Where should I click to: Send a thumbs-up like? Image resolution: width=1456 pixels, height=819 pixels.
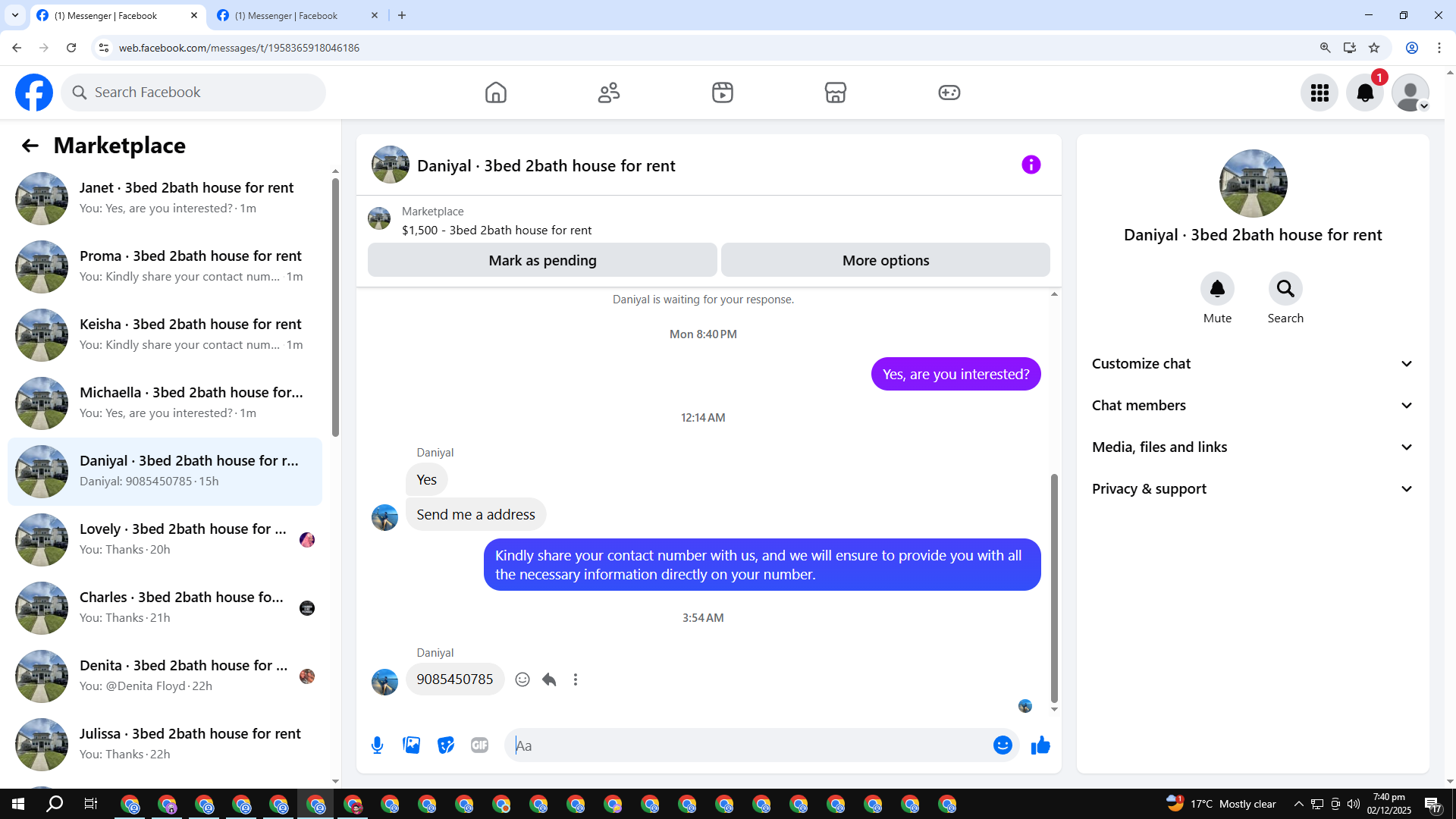1040,745
